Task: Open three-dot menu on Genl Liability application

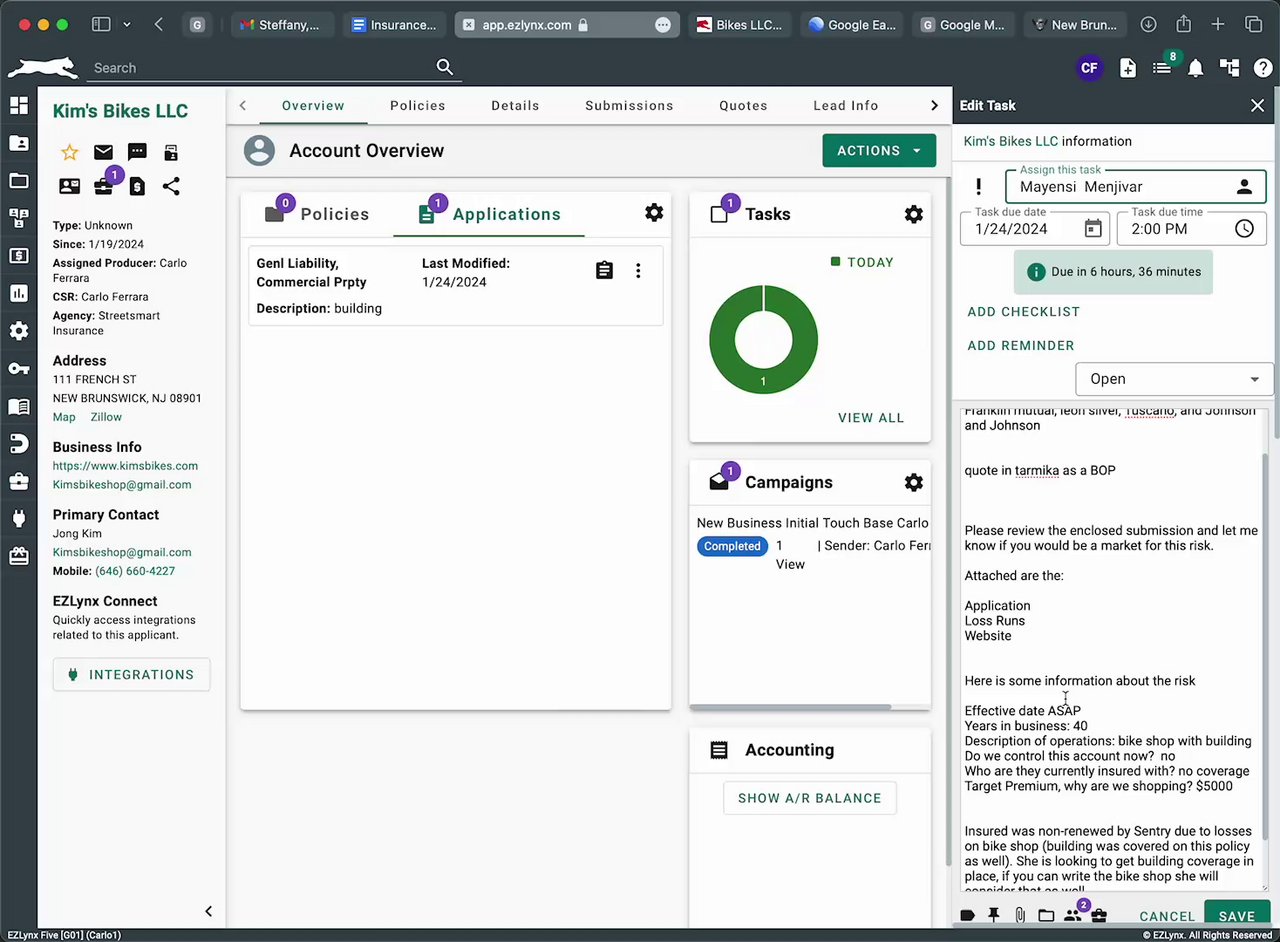Action: click(x=638, y=271)
